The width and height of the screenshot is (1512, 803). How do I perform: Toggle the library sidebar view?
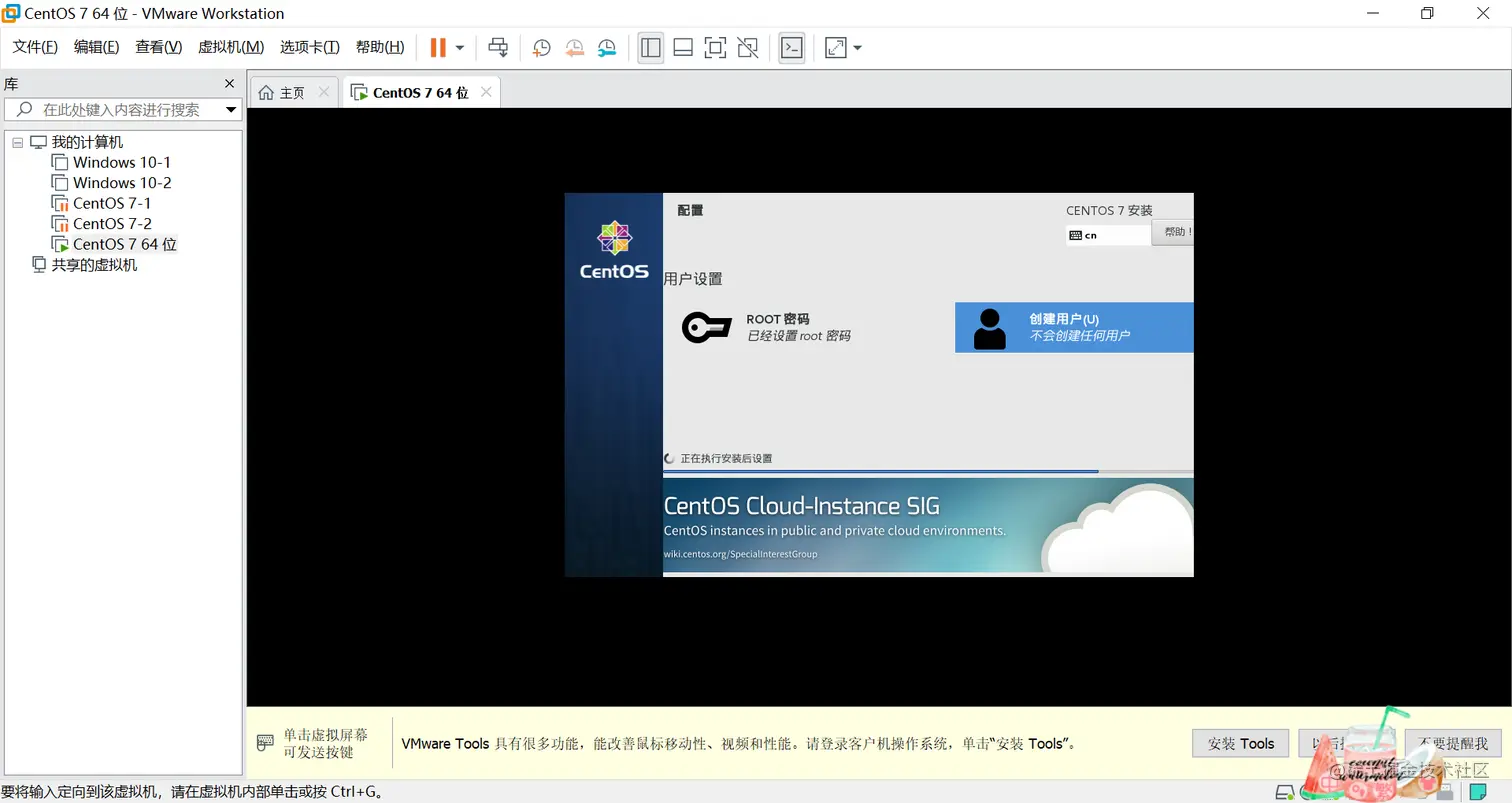click(x=651, y=47)
